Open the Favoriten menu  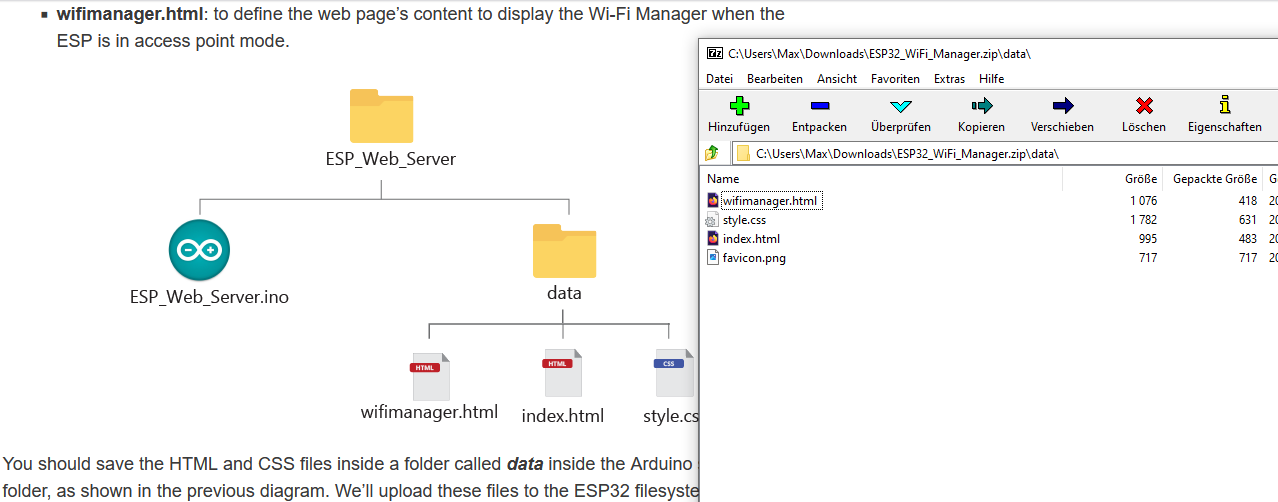click(x=895, y=79)
